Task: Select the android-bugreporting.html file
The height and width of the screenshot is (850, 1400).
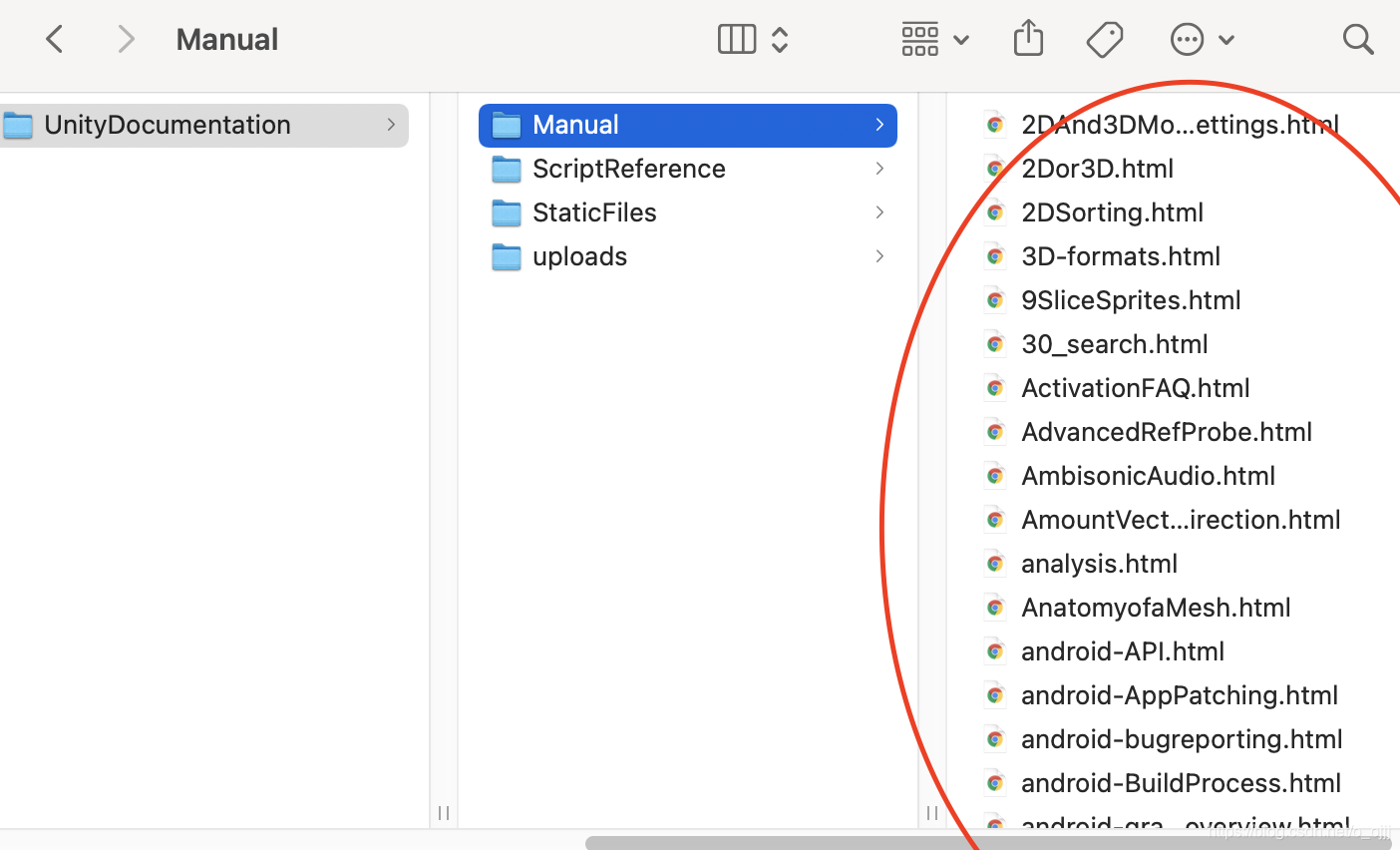Action: [1182, 739]
